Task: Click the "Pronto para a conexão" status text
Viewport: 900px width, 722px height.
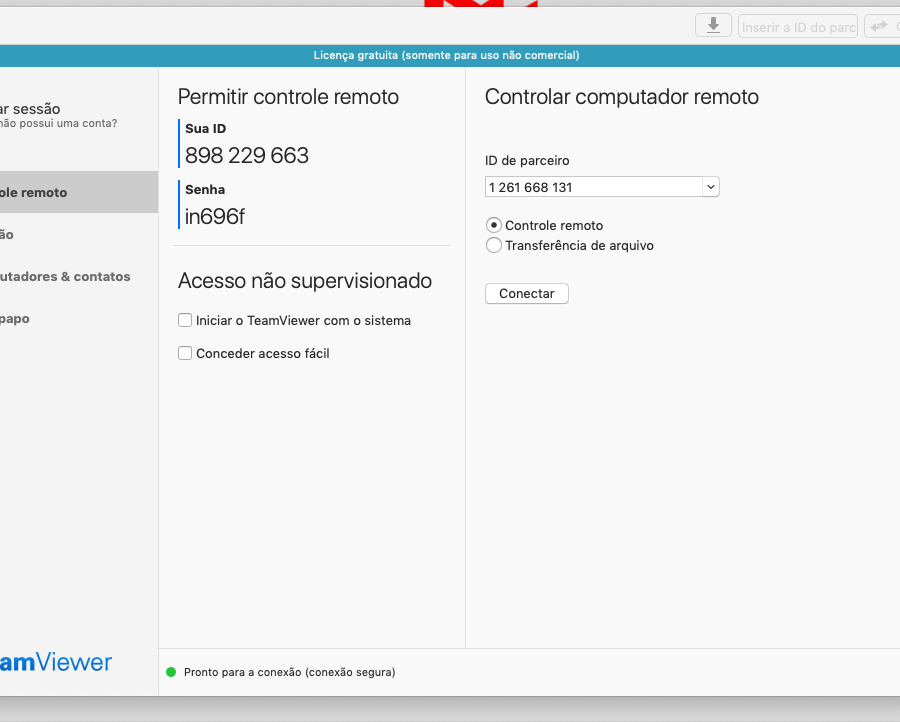Action: click(x=290, y=672)
